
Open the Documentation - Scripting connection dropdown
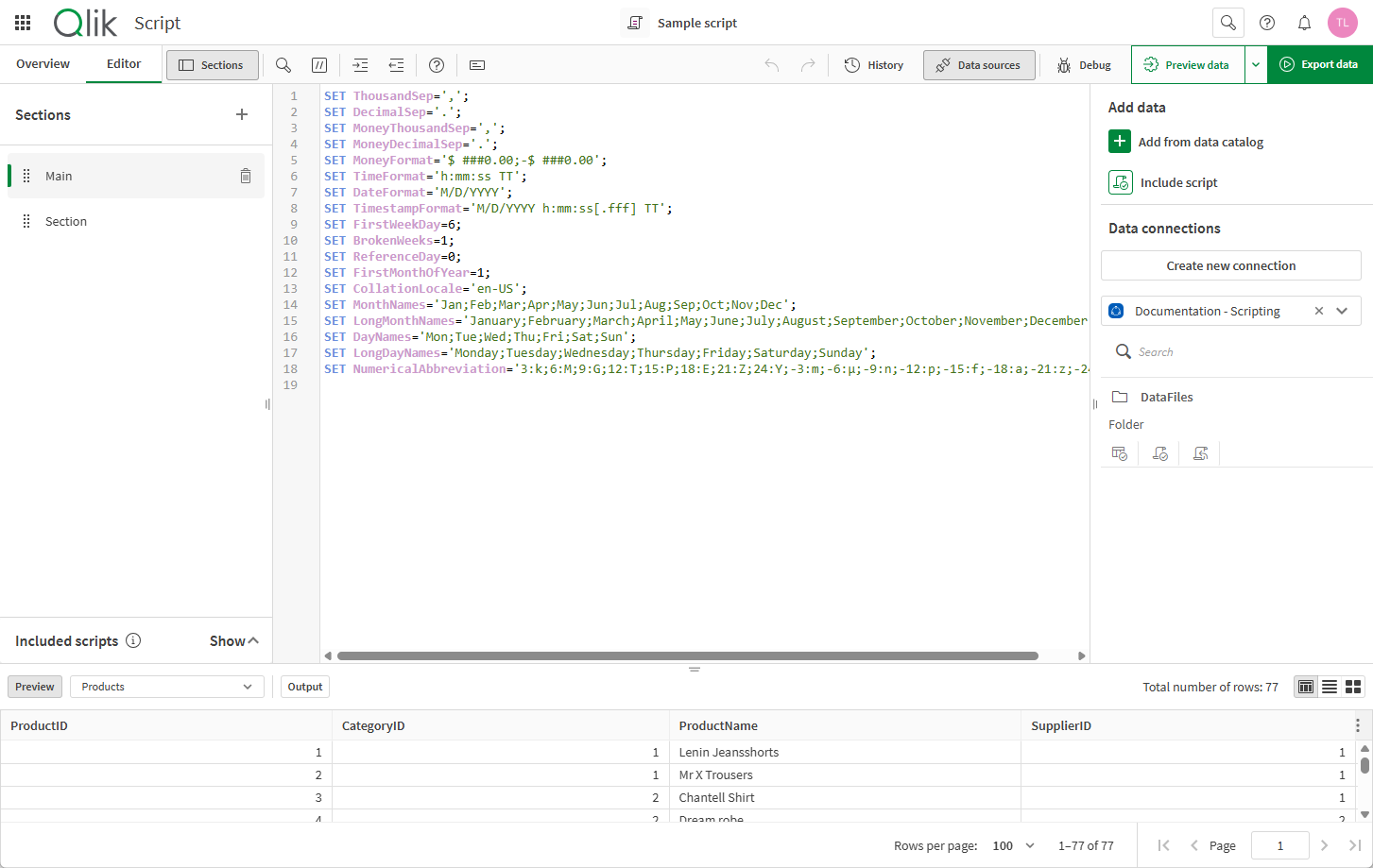pyautogui.click(x=1342, y=311)
